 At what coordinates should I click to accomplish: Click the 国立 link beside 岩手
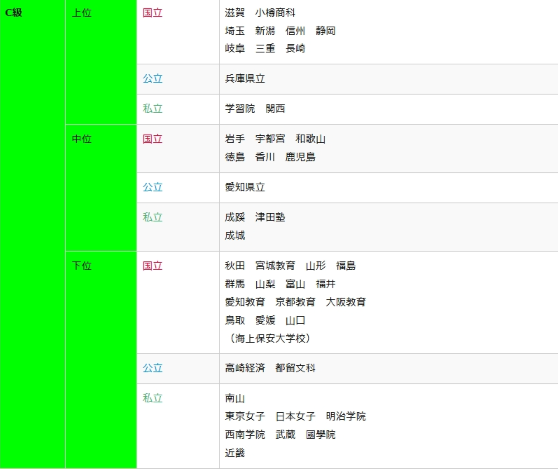[153, 139]
